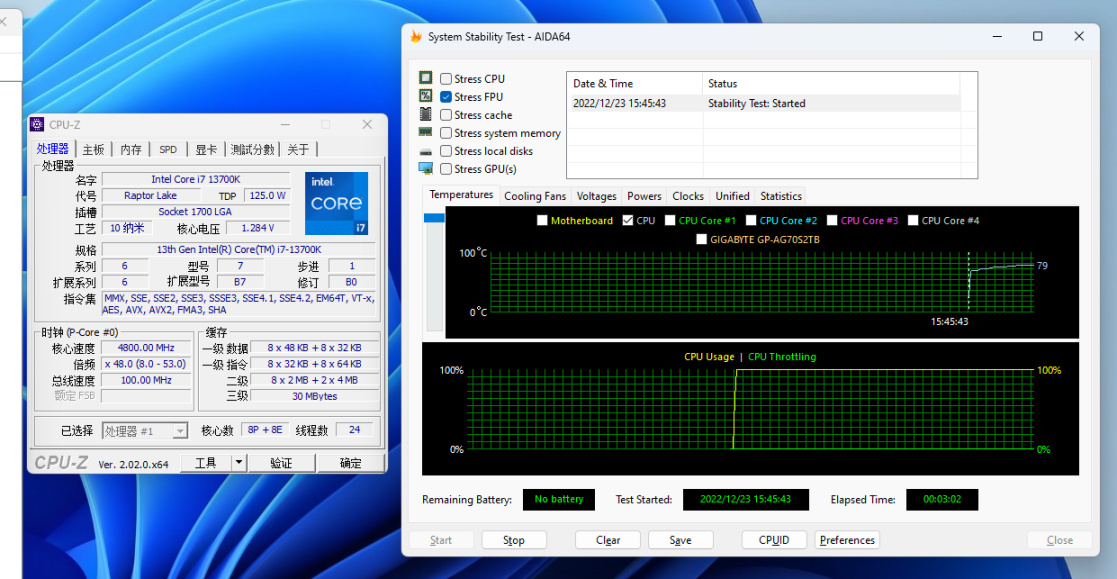Click the Intel Core i7 logo in CPU-Z
The height and width of the screenshot is (579, 1117).
pyautogui.click(x=337, y=204)
